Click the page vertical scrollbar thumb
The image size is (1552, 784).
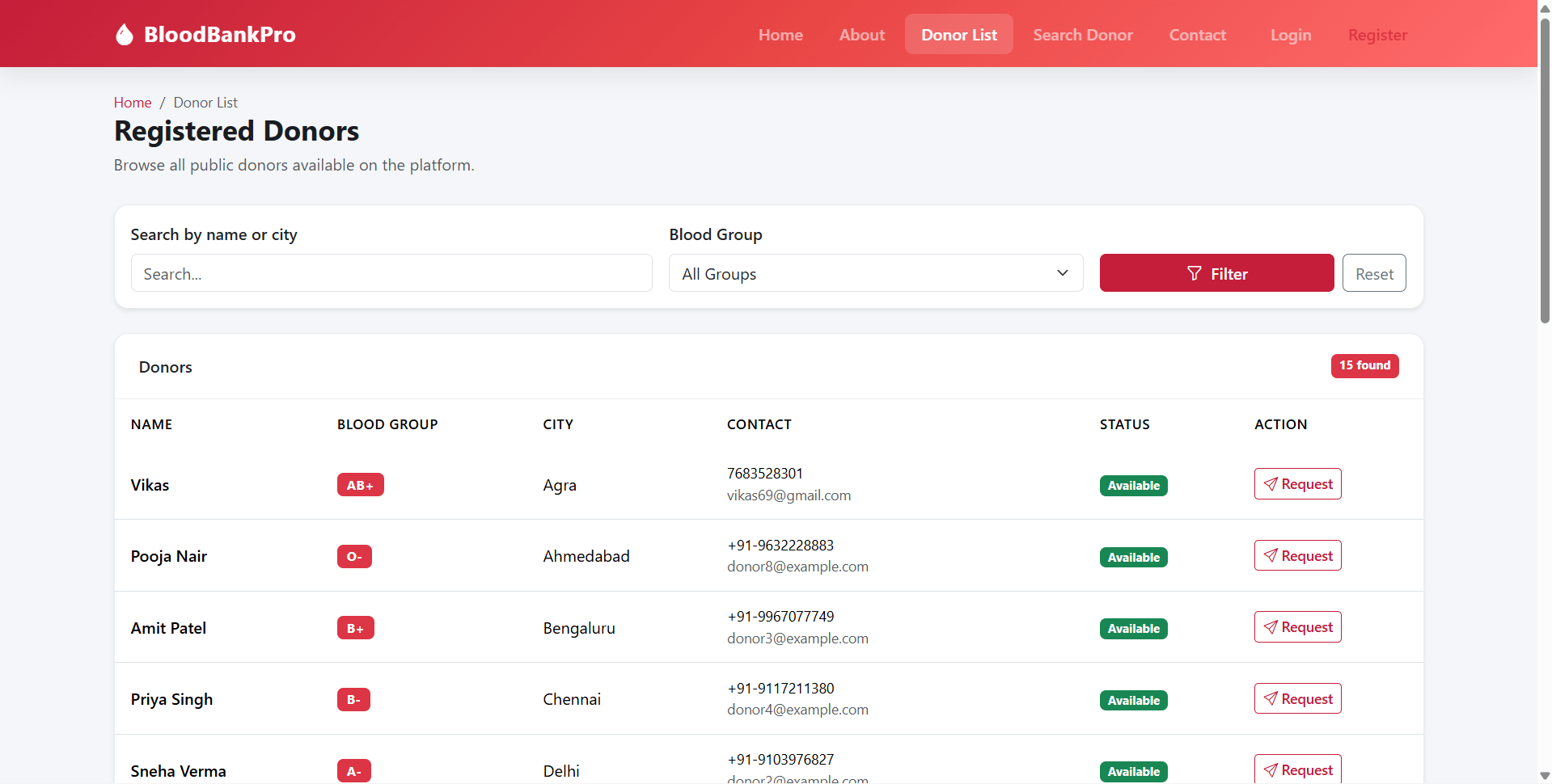pyautogui.click(x=1545, y=170)
